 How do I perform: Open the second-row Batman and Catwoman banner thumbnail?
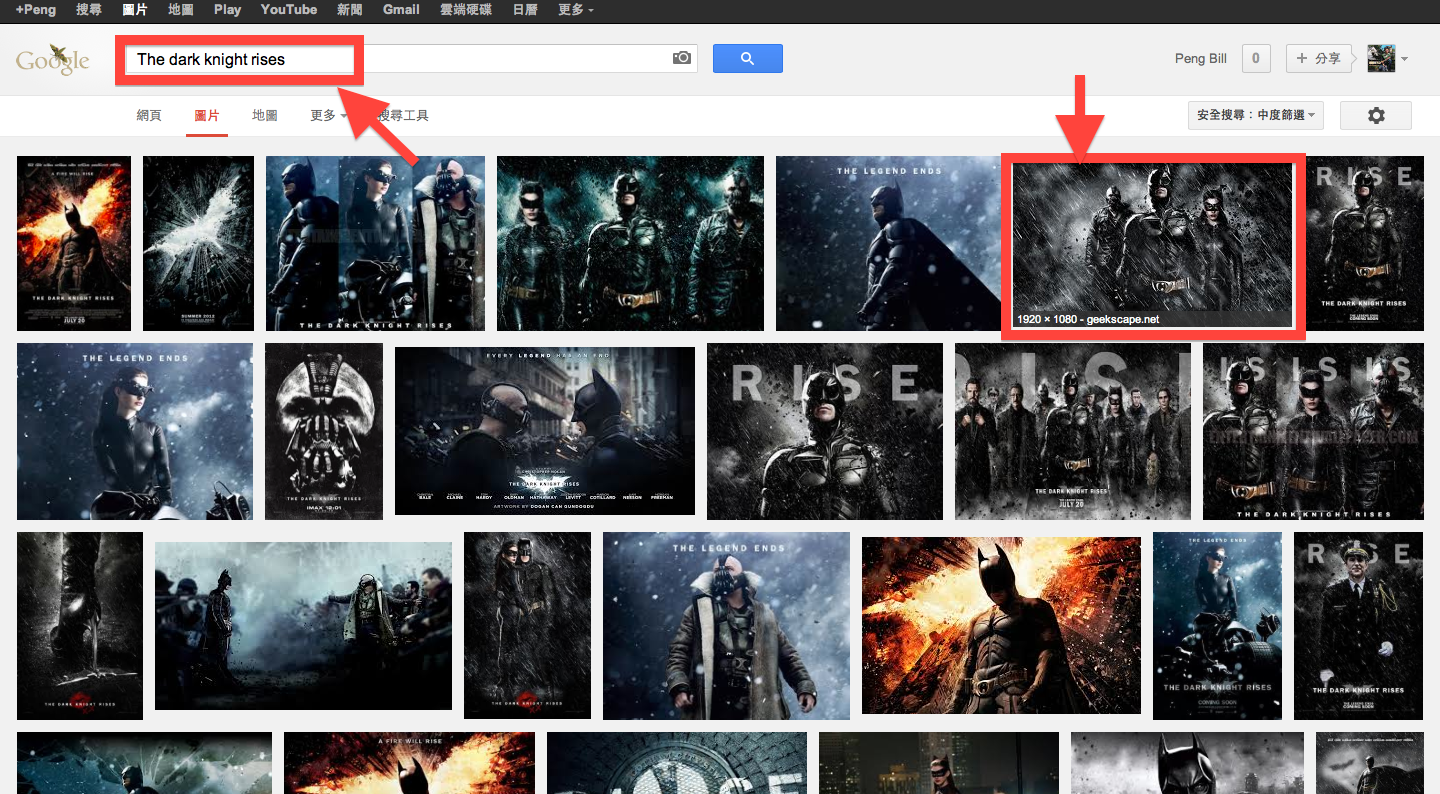[x=1313, y=431]
